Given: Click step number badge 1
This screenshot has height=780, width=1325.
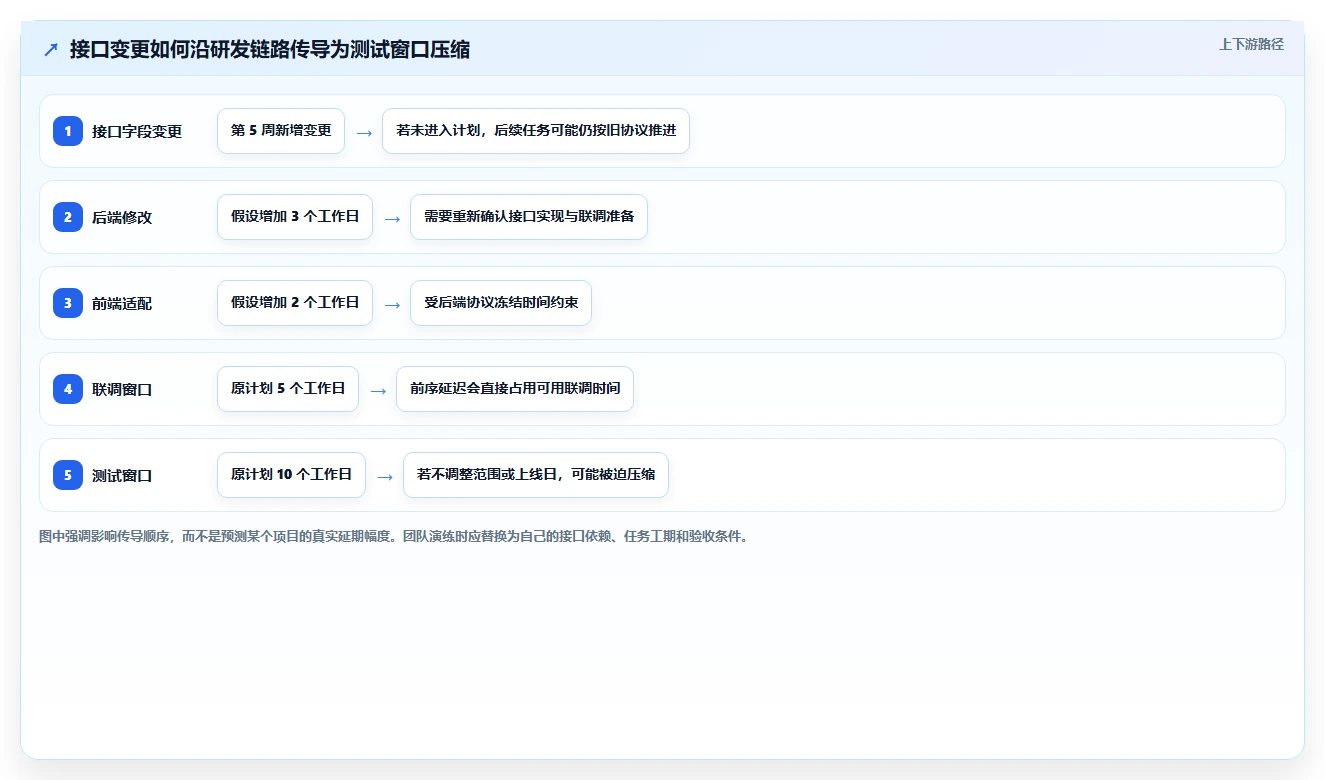Looking at the screenshot, I should (x=68, y=130).
